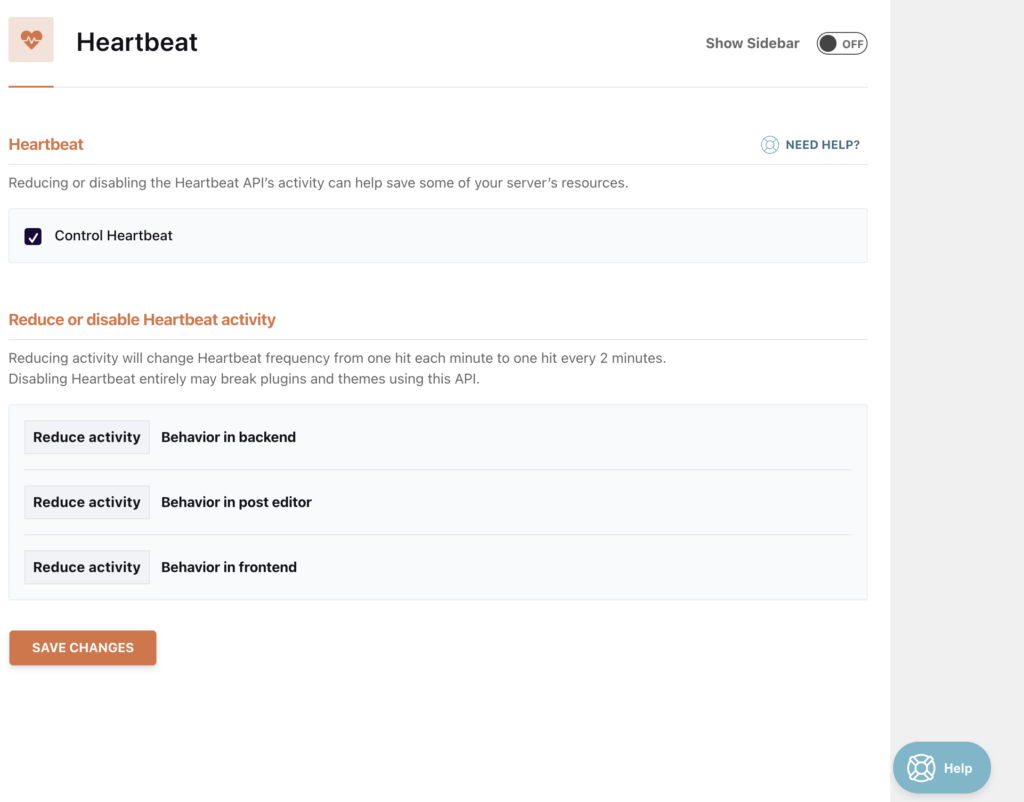Image resolution: width=1024 pixels, height=802 pixels.
Task: Click the Heartbeat heart icon in header
Action: click(x=31, y=40)
